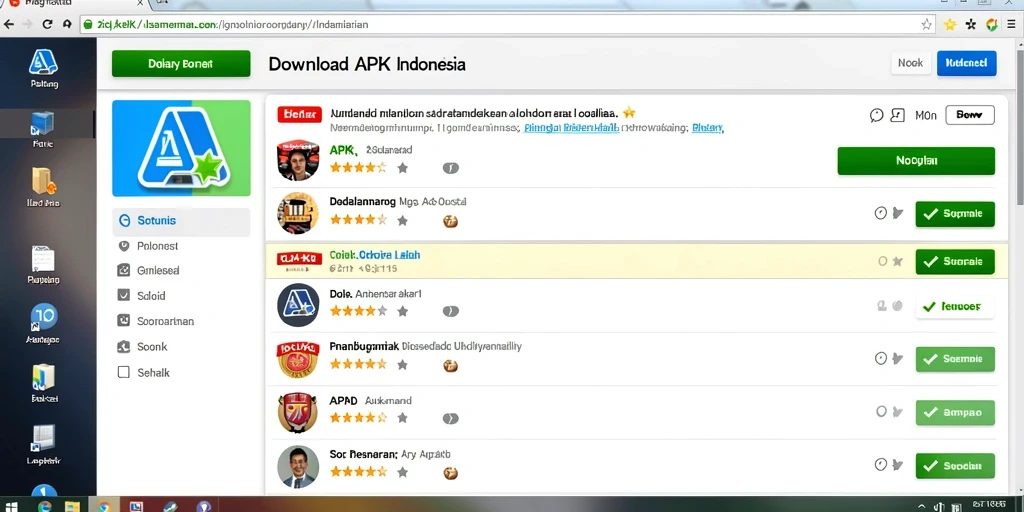This screenshot has height=512, width=1024.
Task: Open the blue cube desktop icon
Action: tap(43, 122)
